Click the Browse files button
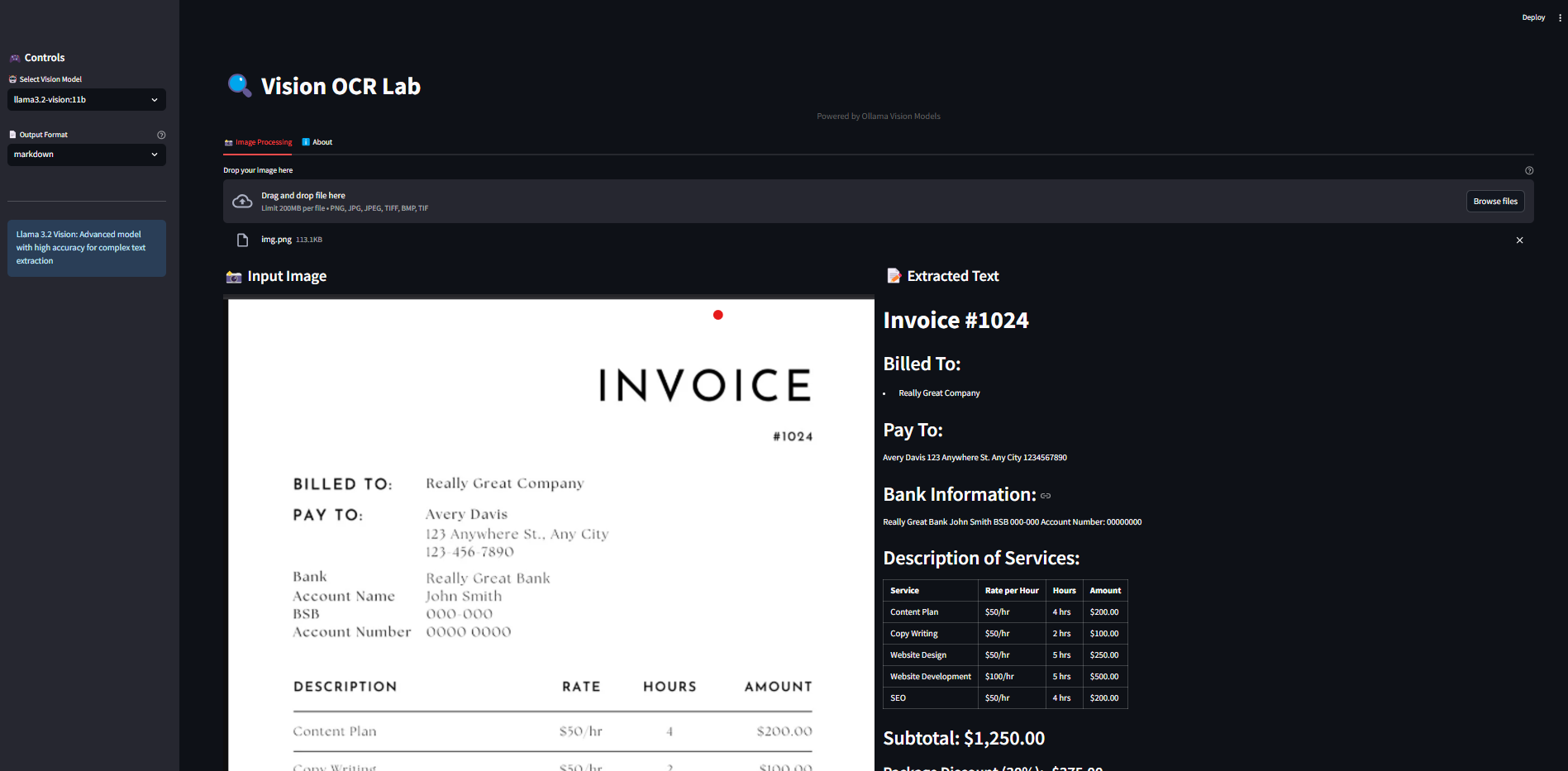Viewport: 1568px width, 771px height. coord(1494,202)
